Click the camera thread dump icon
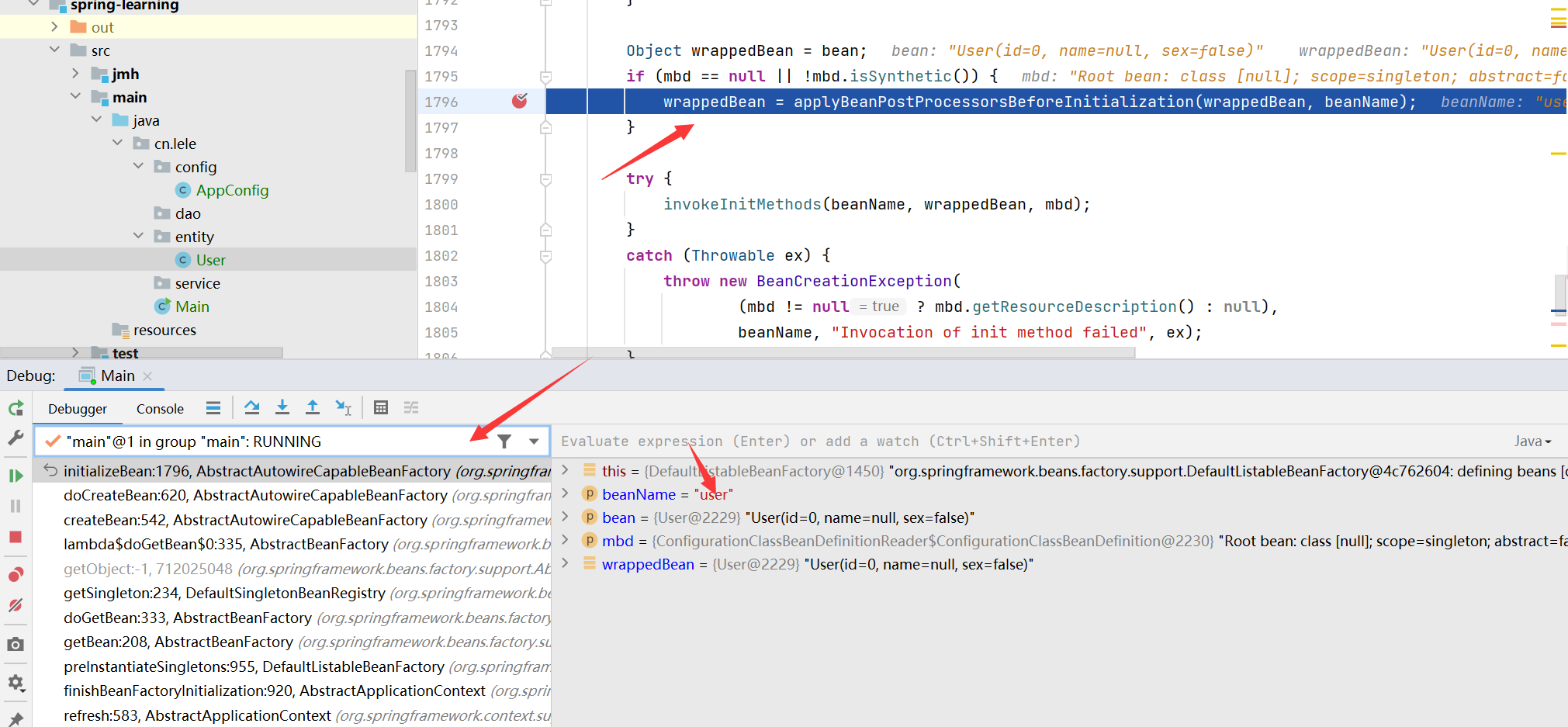 [16, 644]
